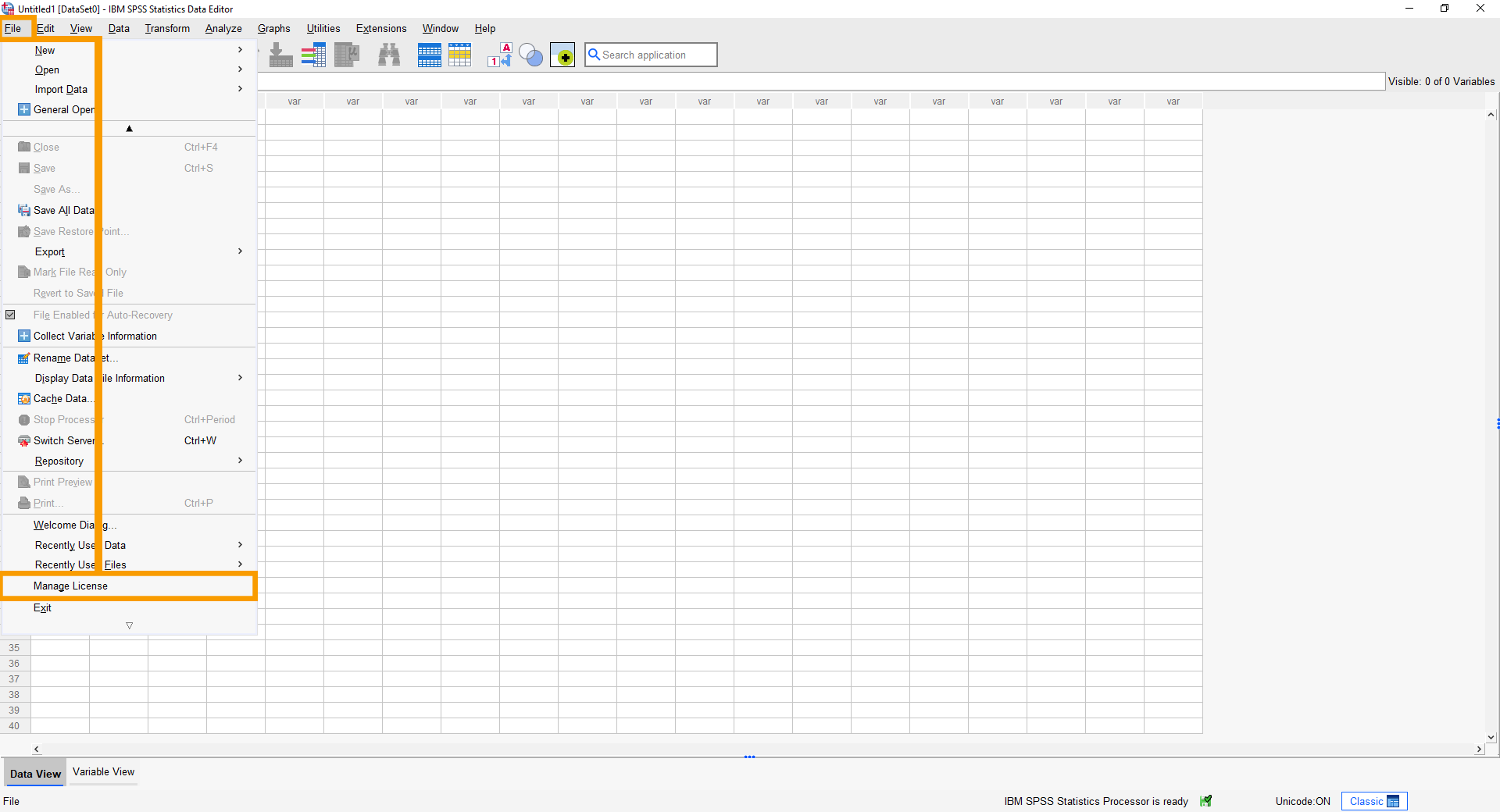Image resolution: width=1500 pixels, height=812 pixels.
Task: Open the Extensions menu
Action: pyautogui.click(x=381, y=28)
